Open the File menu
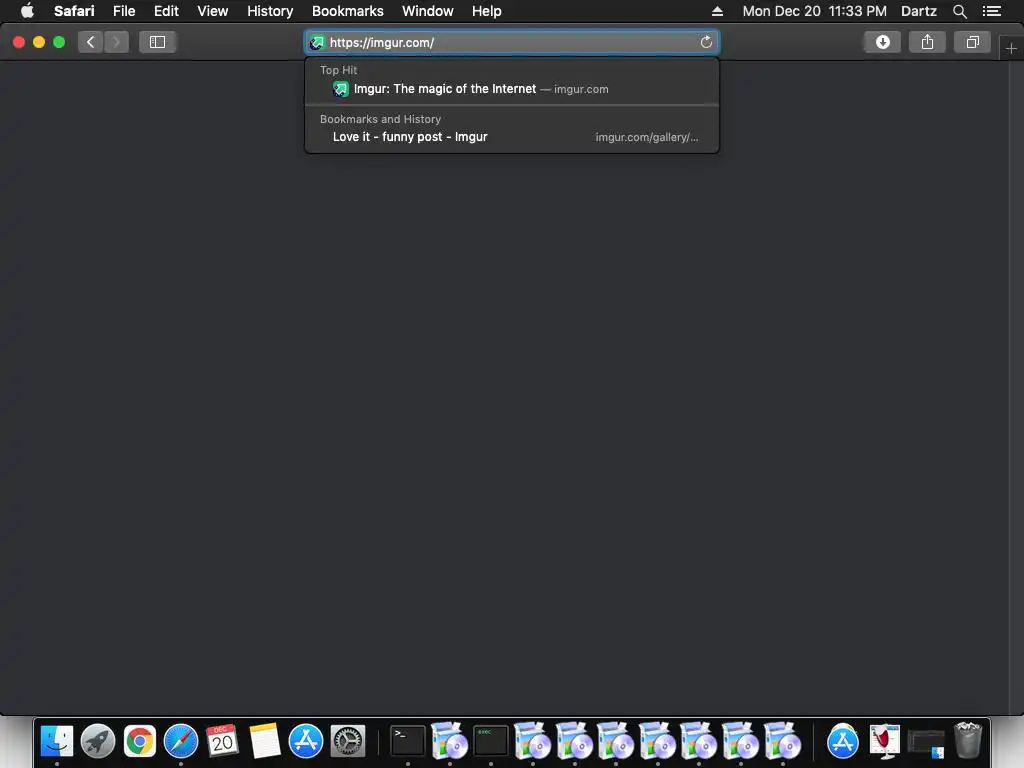Image resolution: width=1024 pixels, height=768 pixels. point(124,11)
